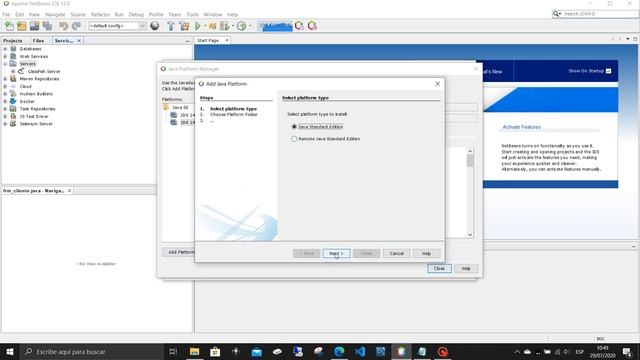Open the Windows notification center
The height and width of the screenshot is (360, 640).
pos(627,351)
